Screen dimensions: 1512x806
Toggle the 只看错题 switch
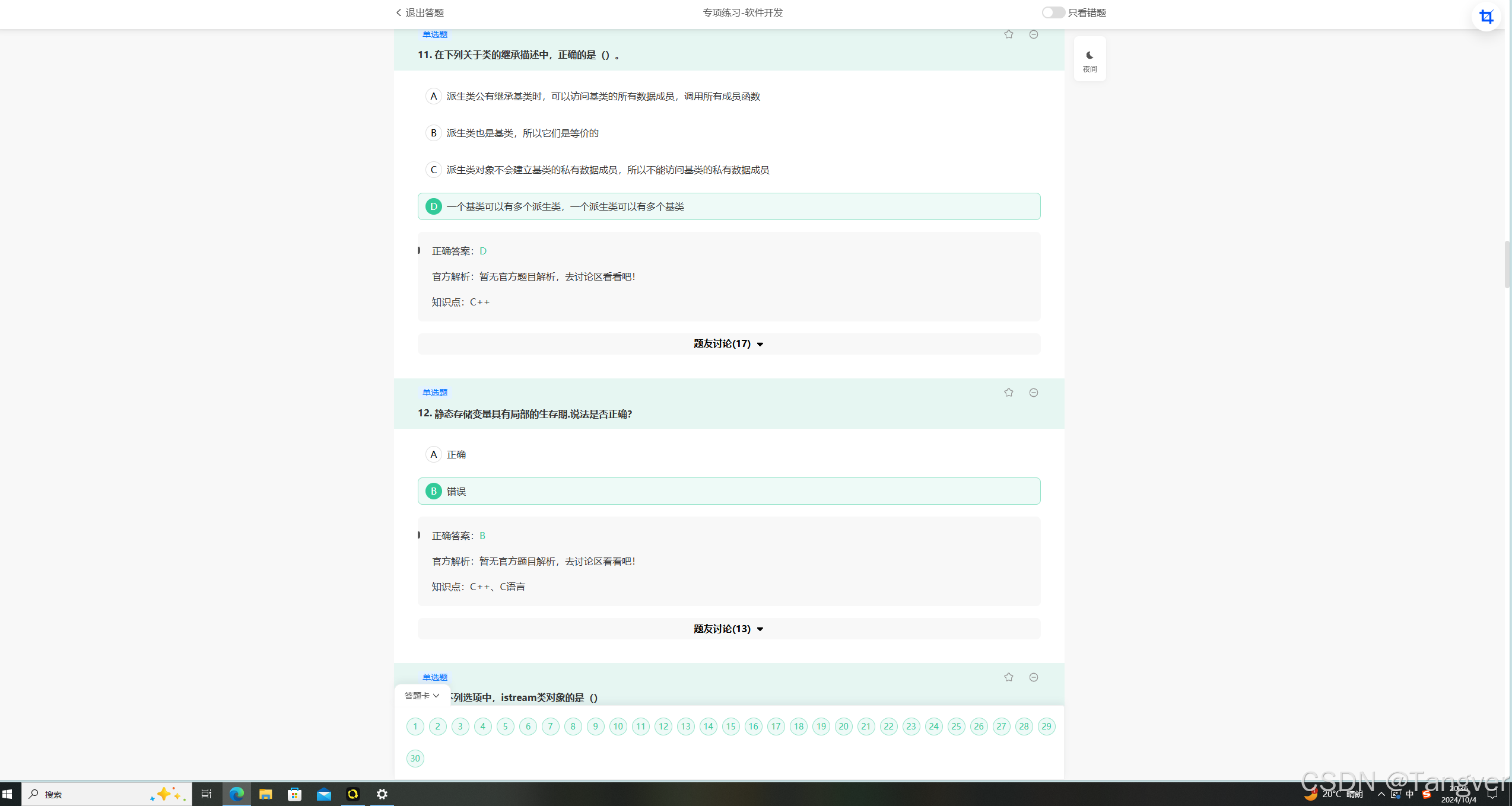pos(1053,12)
